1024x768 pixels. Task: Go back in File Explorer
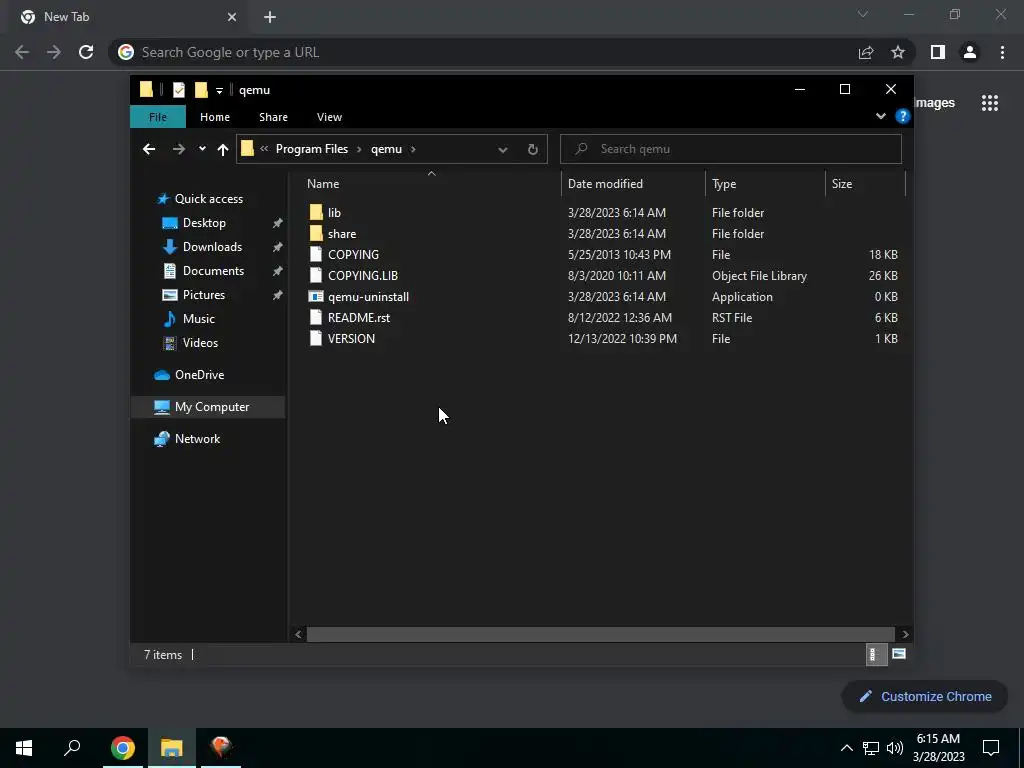pos(149,150)
